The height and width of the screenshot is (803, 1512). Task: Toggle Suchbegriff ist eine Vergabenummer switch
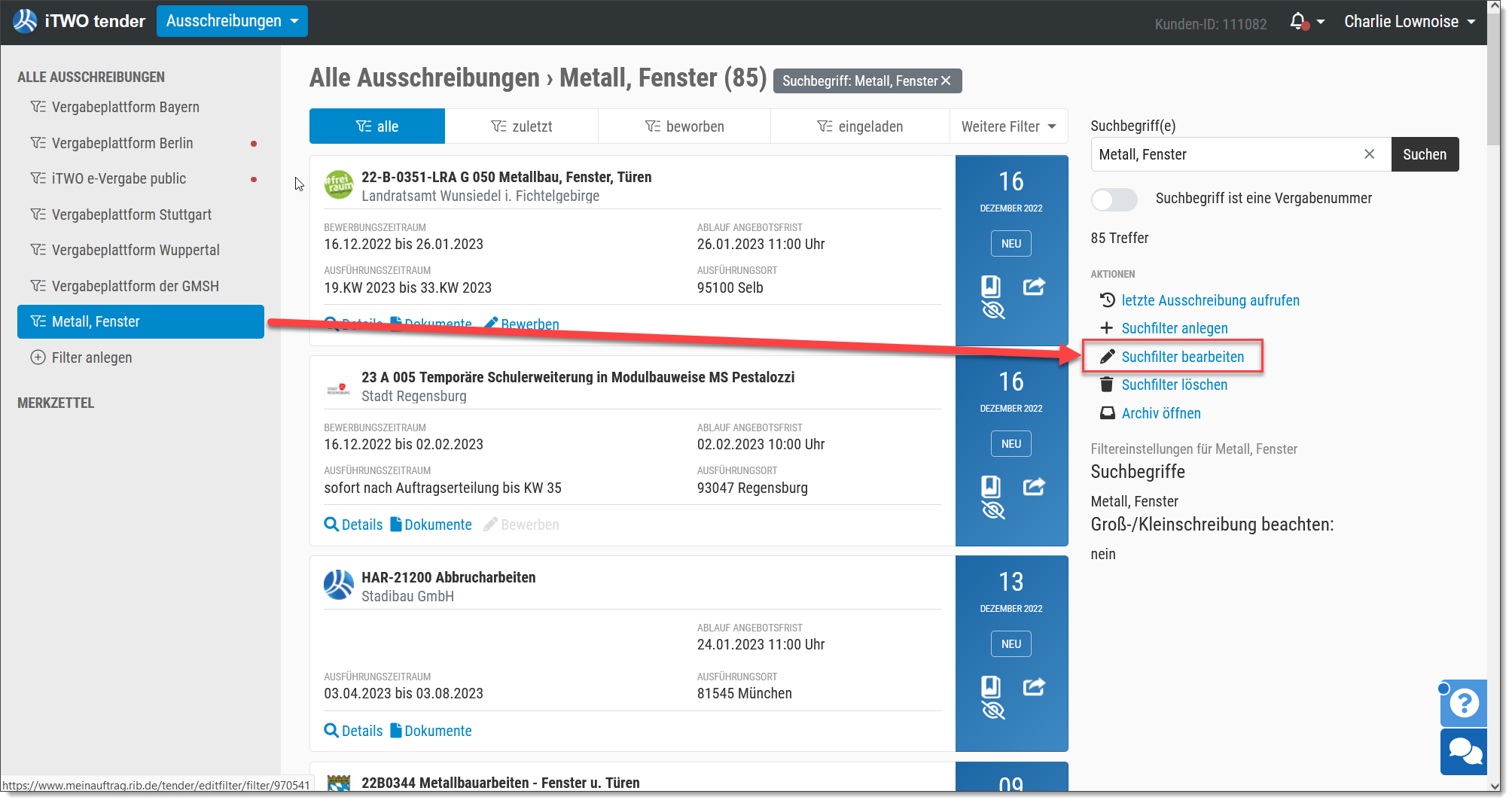click(x=1114, y=199)
